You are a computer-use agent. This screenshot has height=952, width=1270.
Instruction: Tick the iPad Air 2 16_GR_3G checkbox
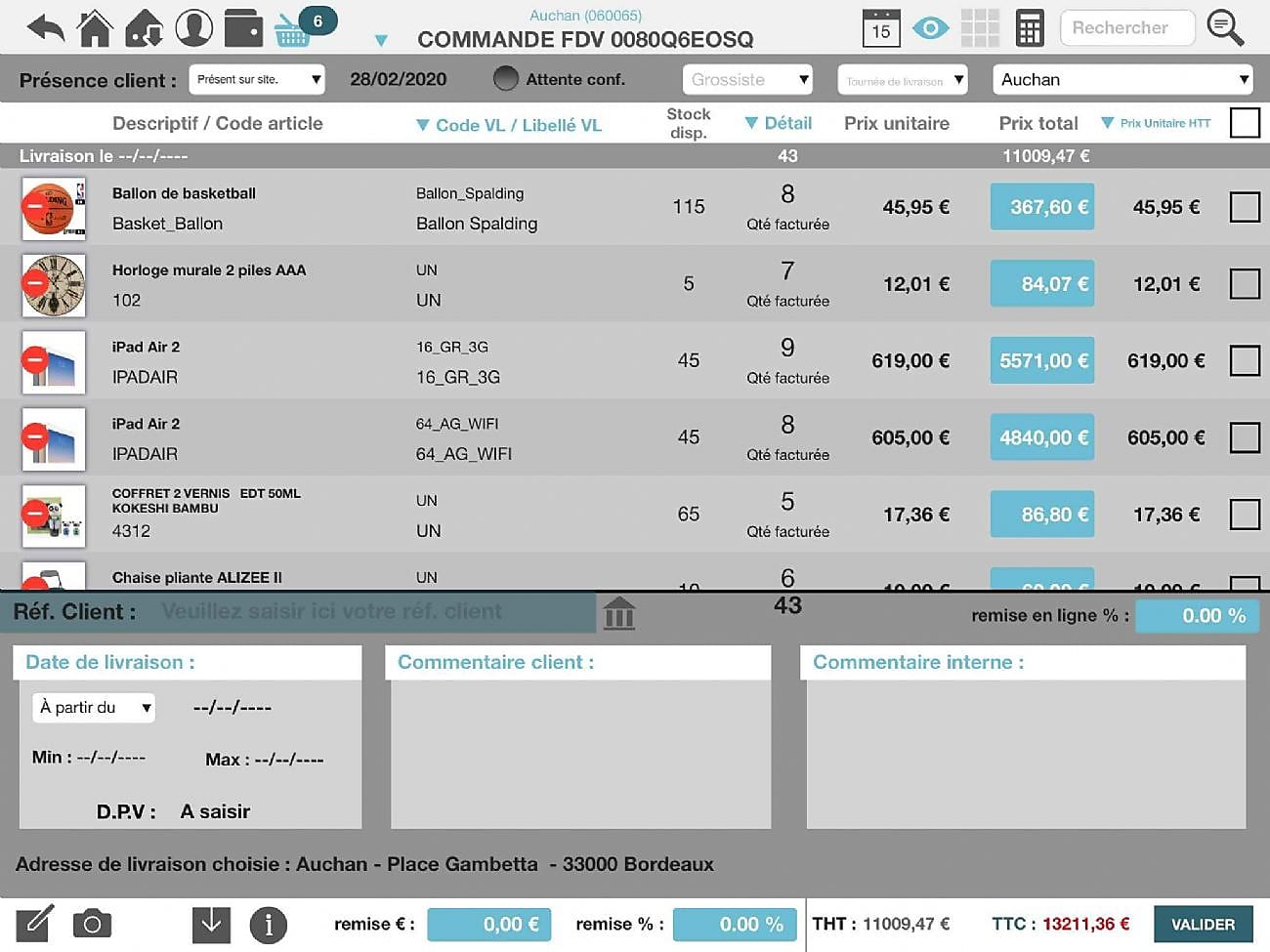click(x=1245, y=360)
